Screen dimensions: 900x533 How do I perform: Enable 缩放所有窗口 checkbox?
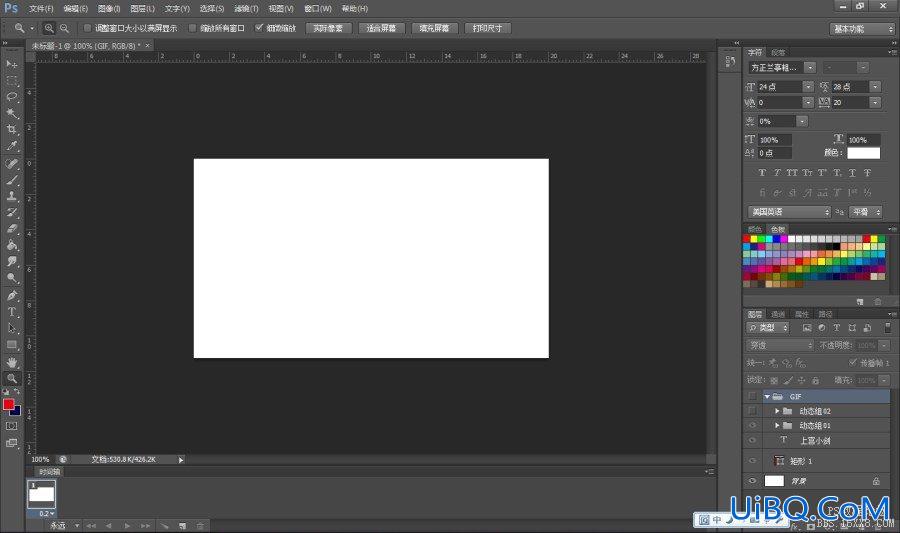point(192,28)
